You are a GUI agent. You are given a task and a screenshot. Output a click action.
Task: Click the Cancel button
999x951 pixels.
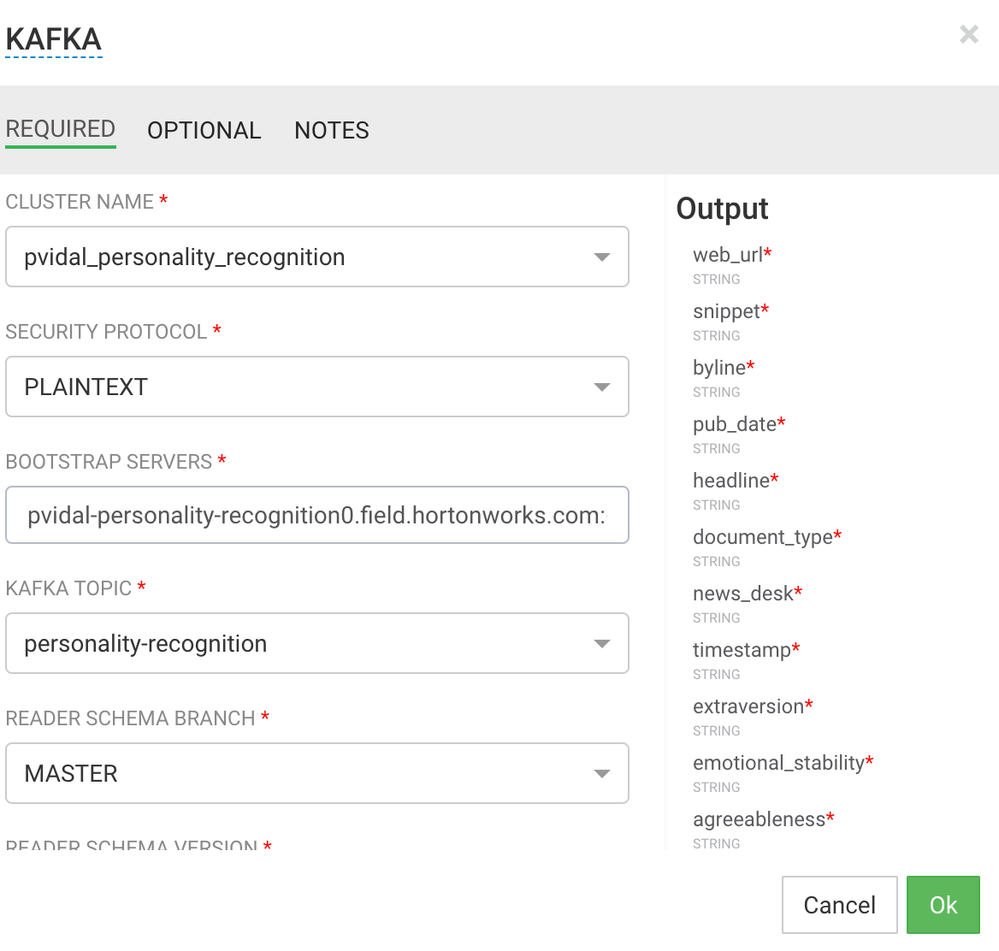tap(839, 905)
